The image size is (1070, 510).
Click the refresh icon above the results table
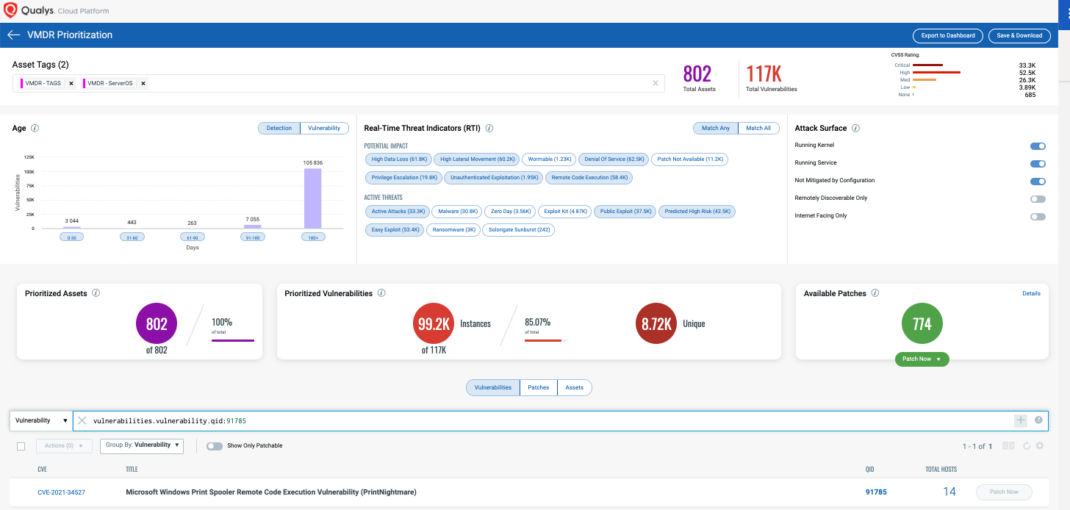click(x=1026, y=446)
